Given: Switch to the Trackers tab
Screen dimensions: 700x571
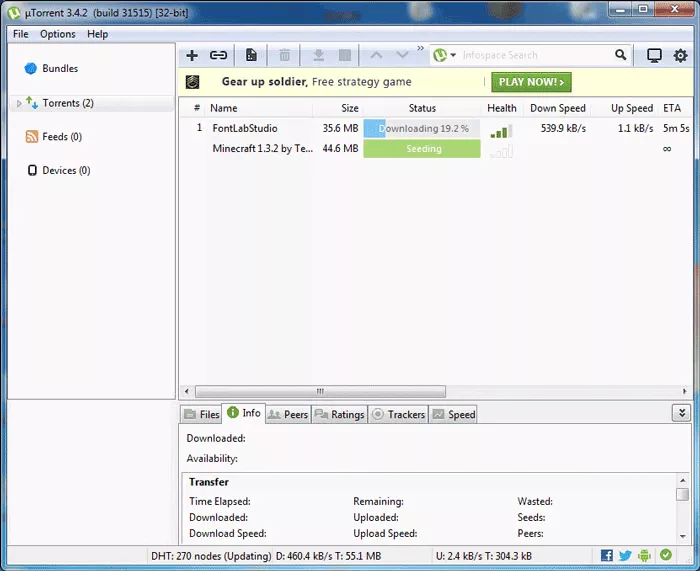Looking at the screenshot, I should 398,414.
